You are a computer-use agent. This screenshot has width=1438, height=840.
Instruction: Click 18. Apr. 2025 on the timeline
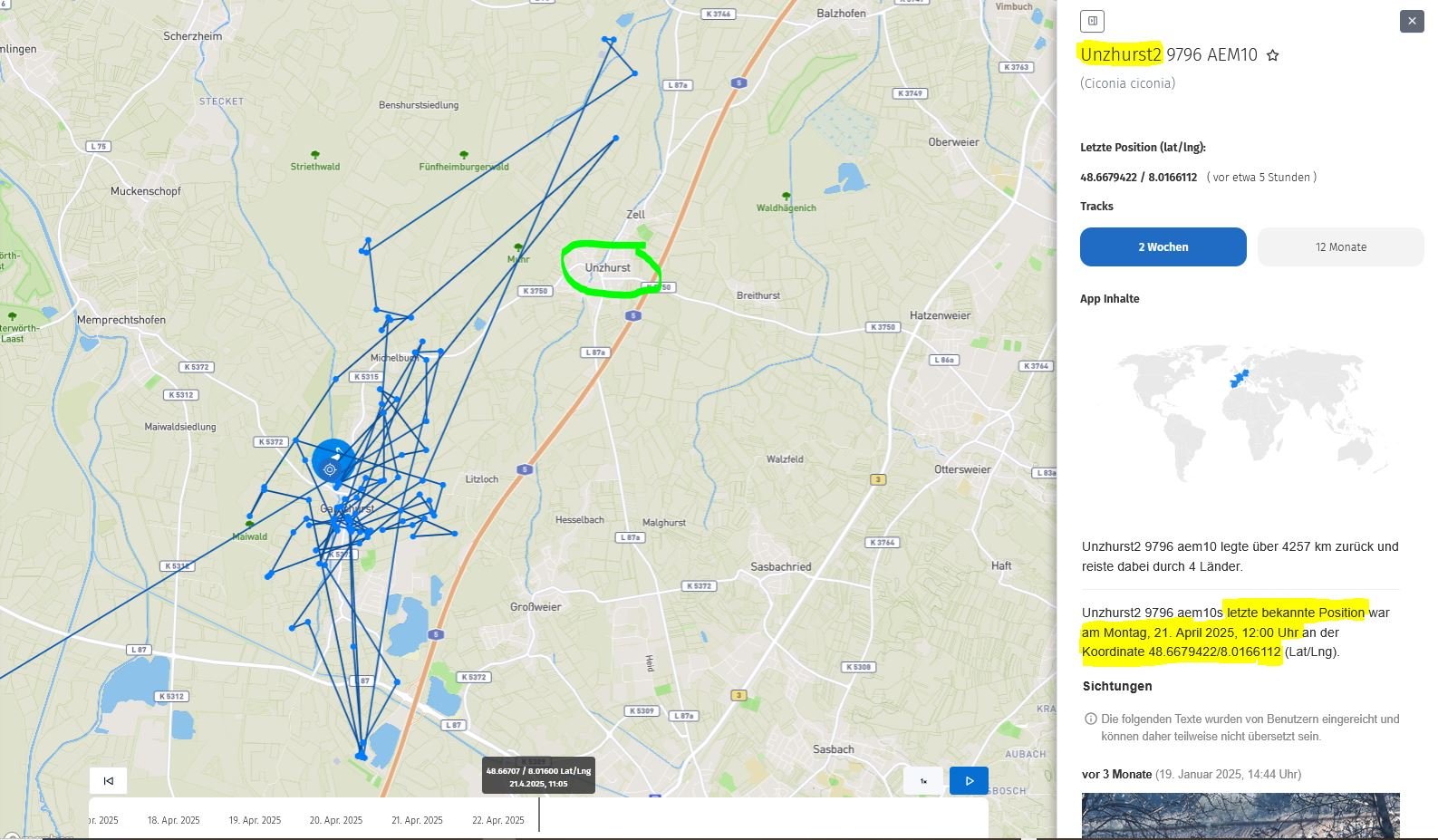point(173,820)
